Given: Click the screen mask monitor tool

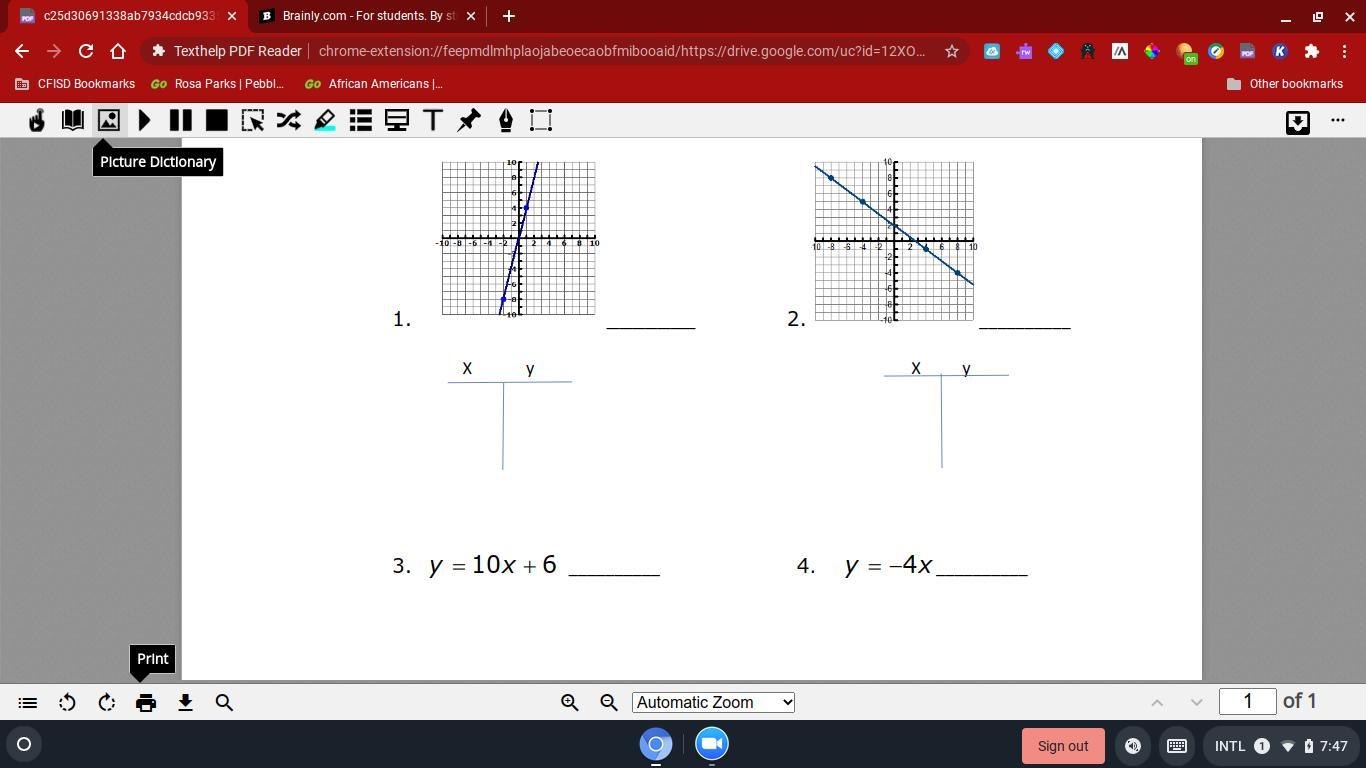Looking at the screenshot, I should [397, 121].
